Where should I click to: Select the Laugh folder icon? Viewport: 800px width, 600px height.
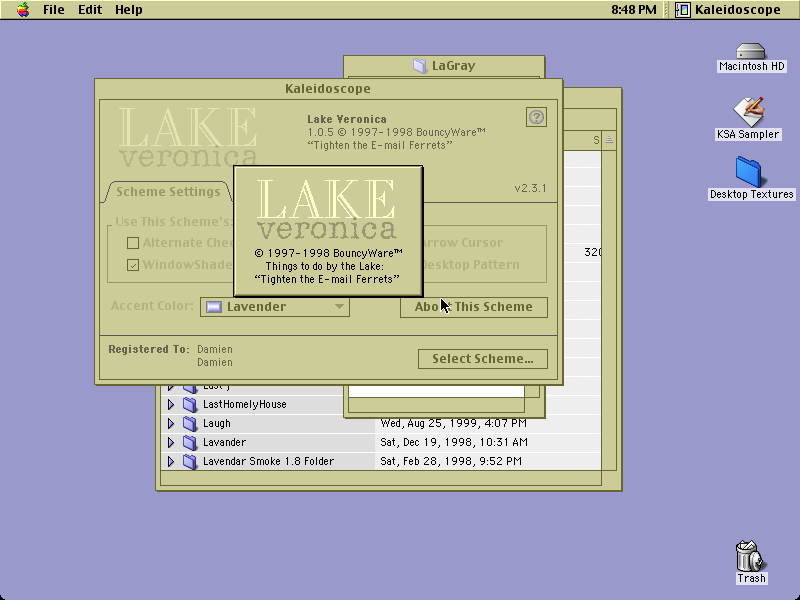pos(190,423)
